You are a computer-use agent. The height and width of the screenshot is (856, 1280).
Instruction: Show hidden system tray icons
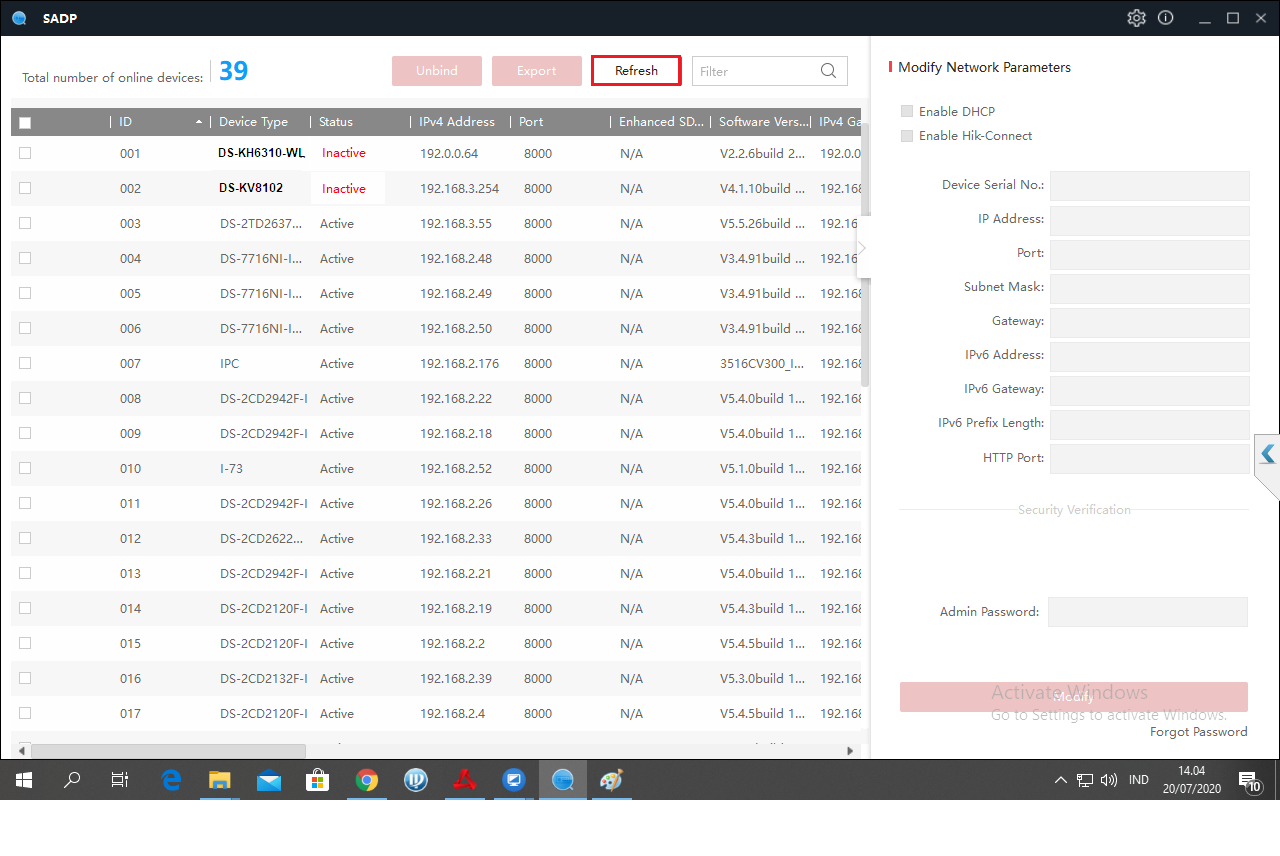click(x=1060, y=780)
